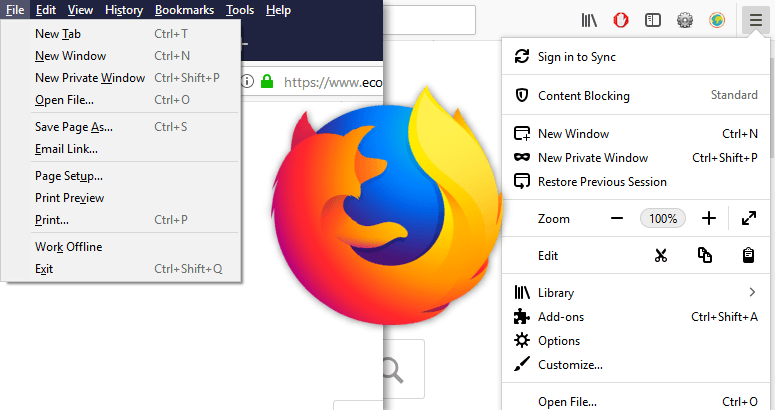Click the green padlock site security icon
775x410 pixels.
point(266,82)
